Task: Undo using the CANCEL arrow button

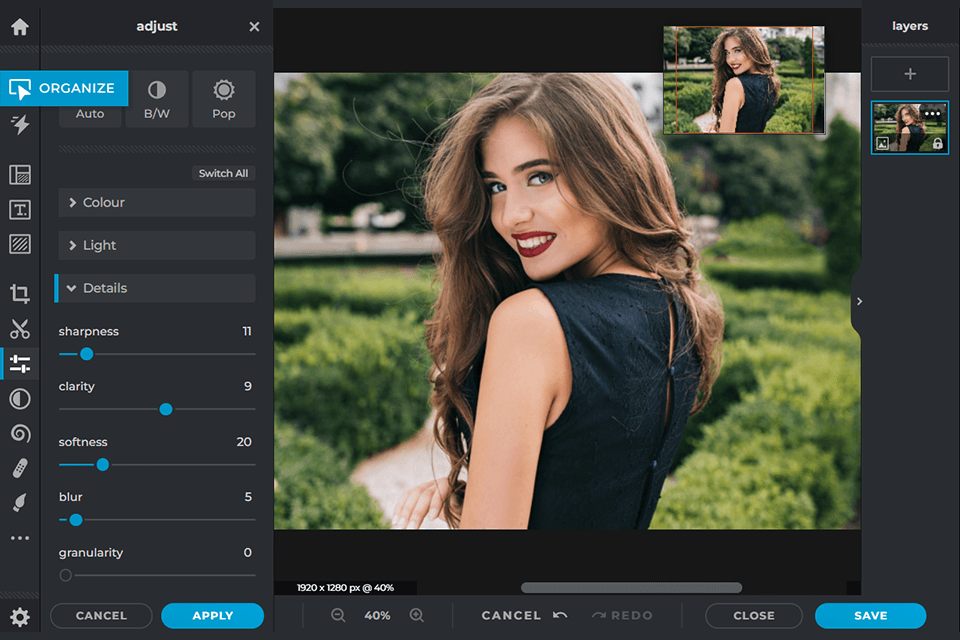Action: (x=525, y=616)
